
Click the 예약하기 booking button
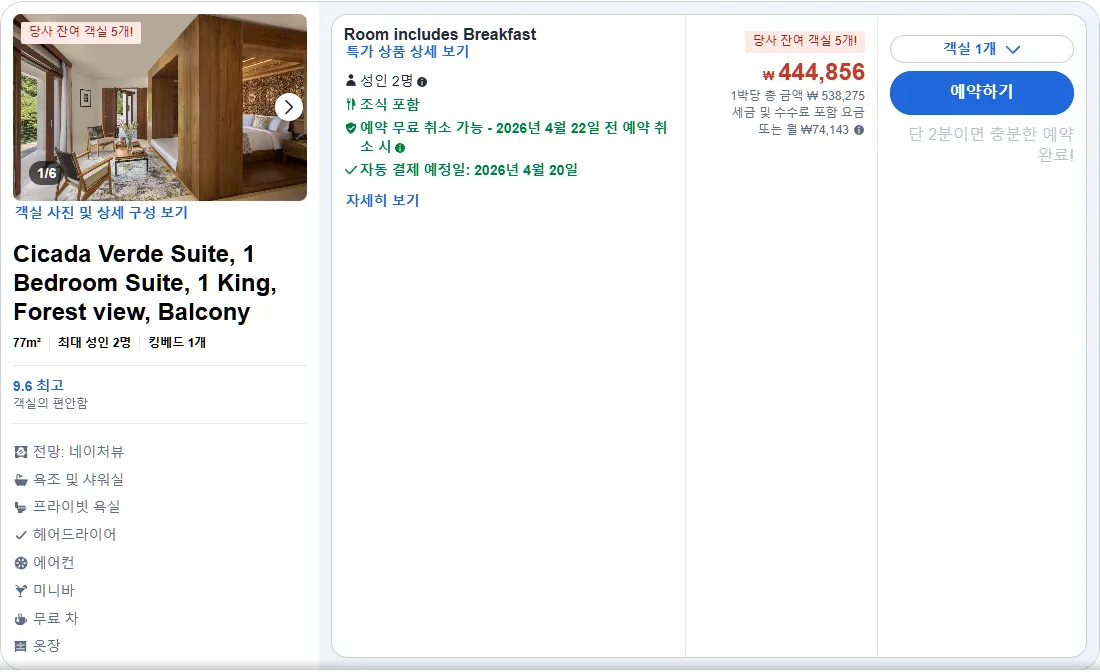(x=981, y=92)
